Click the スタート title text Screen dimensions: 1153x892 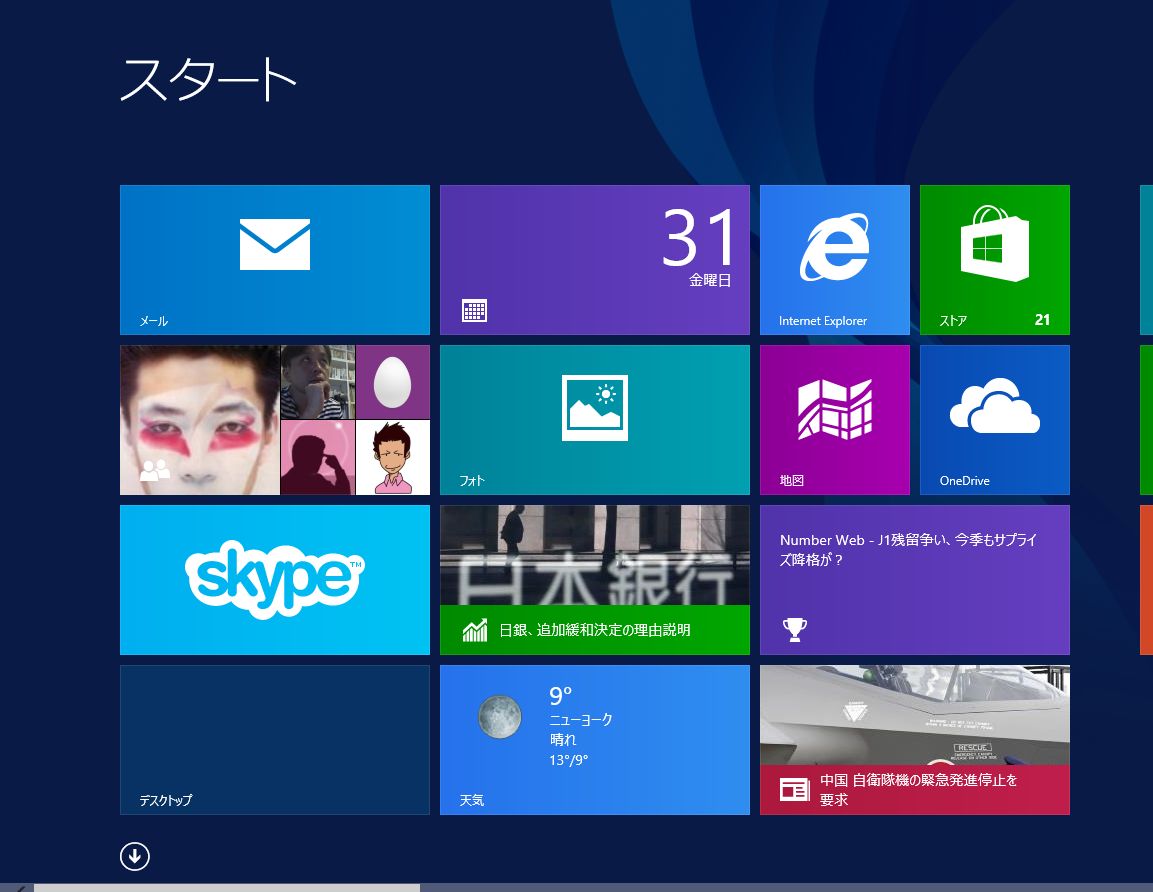click(x=208, y=79)
